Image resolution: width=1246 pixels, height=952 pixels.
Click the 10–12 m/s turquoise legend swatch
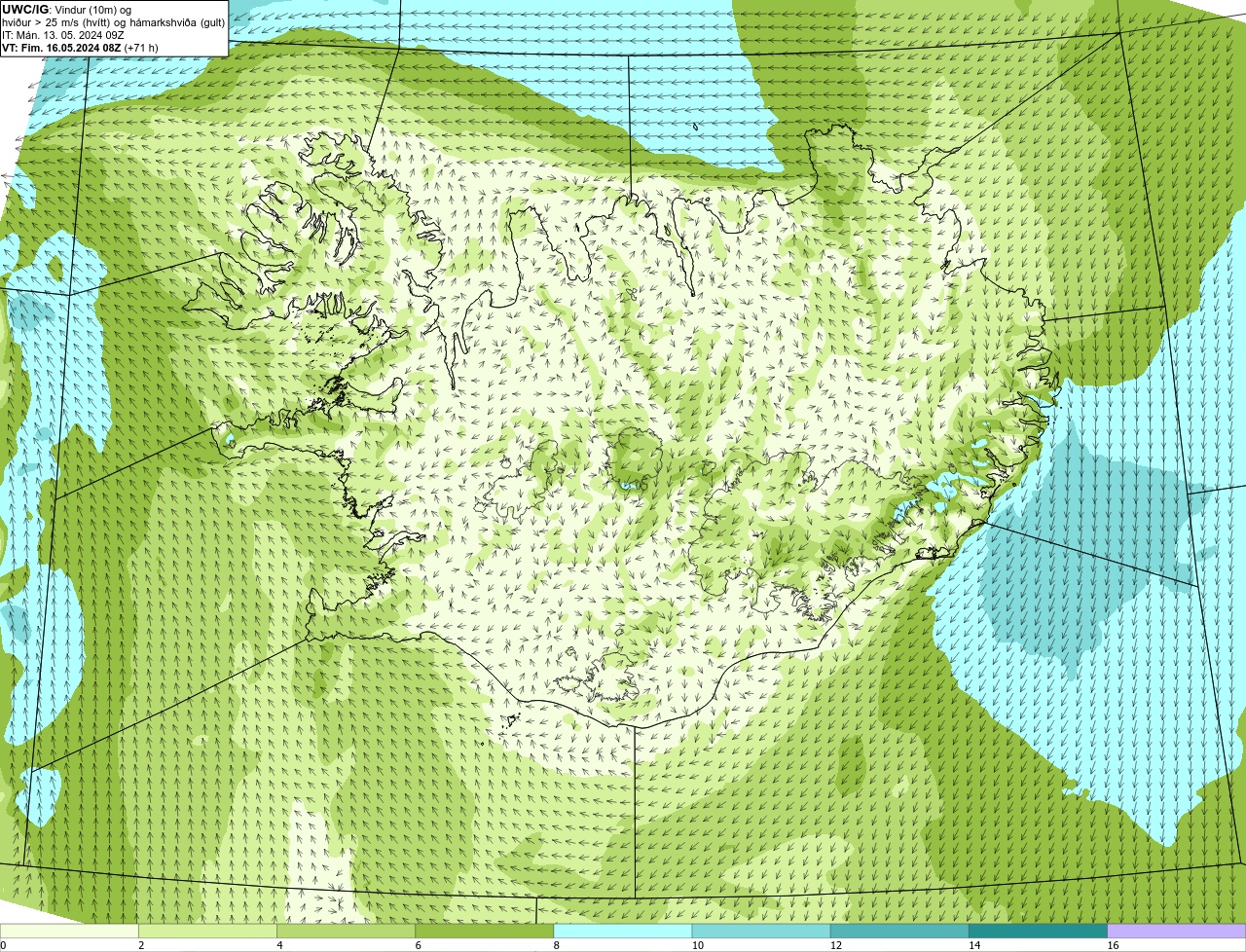[x=761, y=932]
